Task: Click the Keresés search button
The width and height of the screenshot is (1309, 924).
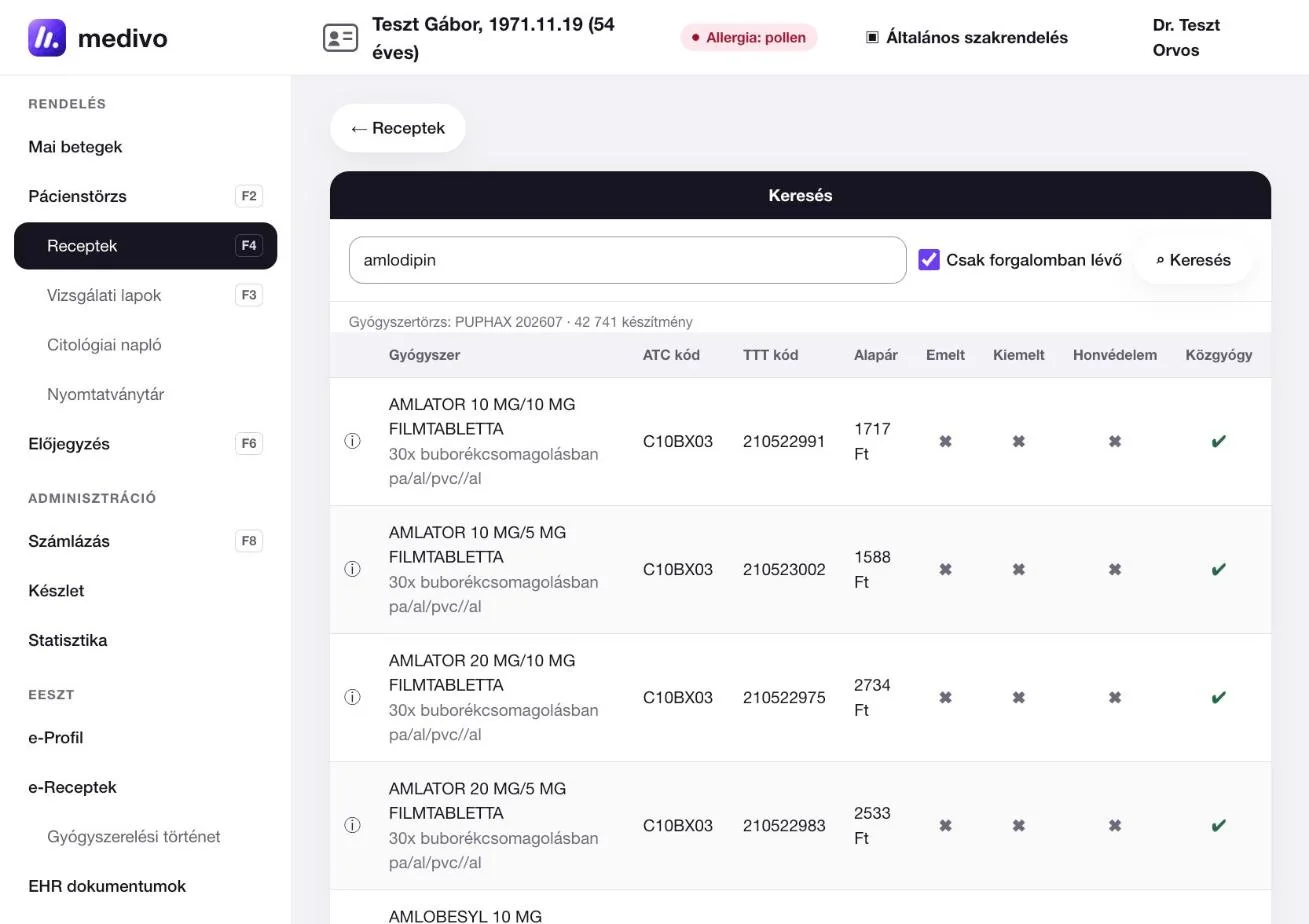Action: click(x=1193, y=260)
